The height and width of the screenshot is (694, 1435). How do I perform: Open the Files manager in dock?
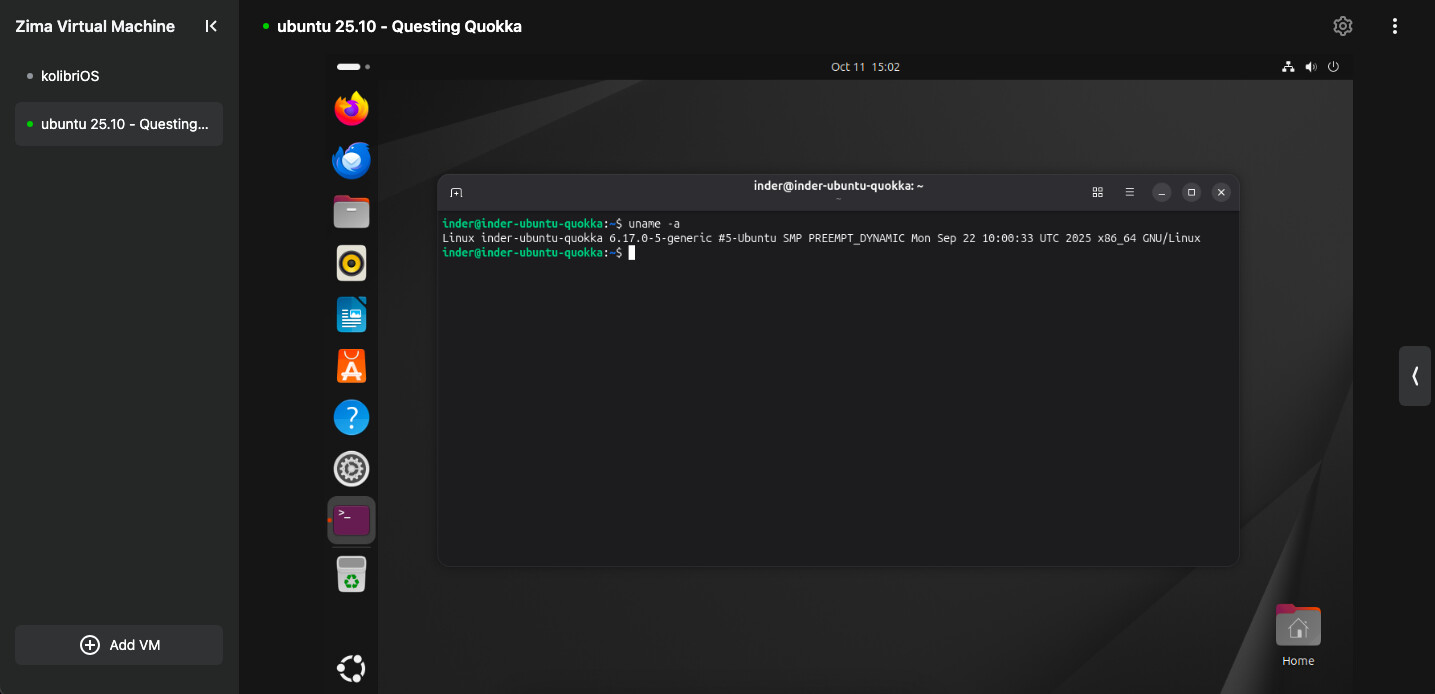(351, 212)
